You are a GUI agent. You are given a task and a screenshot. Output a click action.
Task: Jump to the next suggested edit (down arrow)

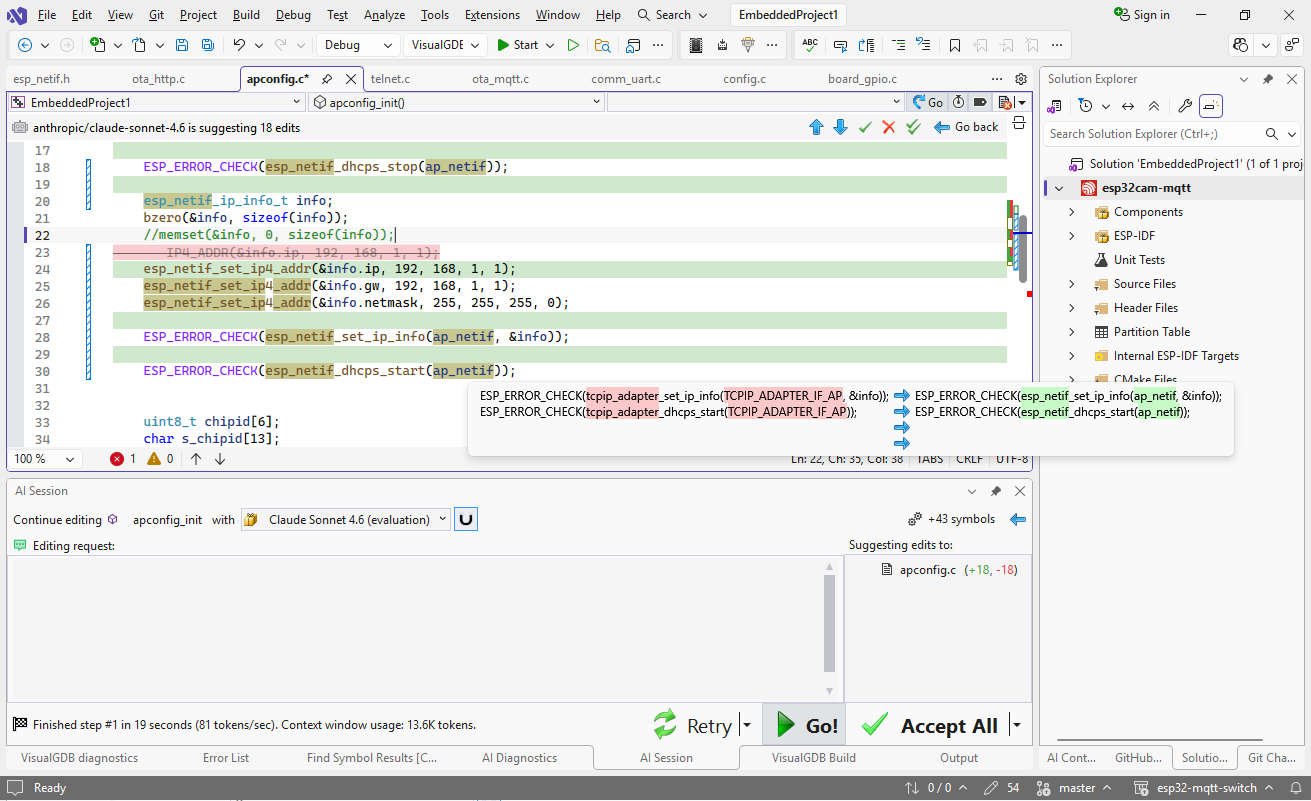pyautogui.click(x=840, y=127)
